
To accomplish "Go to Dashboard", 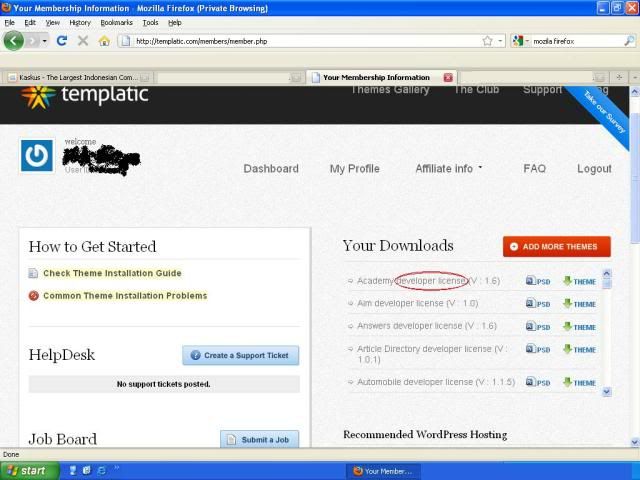I will click(271, 169).
